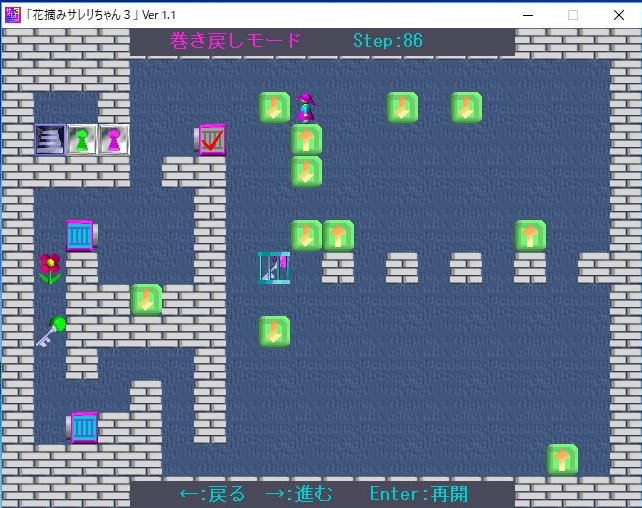Select the staircase exit tile

tap(50, 139)
